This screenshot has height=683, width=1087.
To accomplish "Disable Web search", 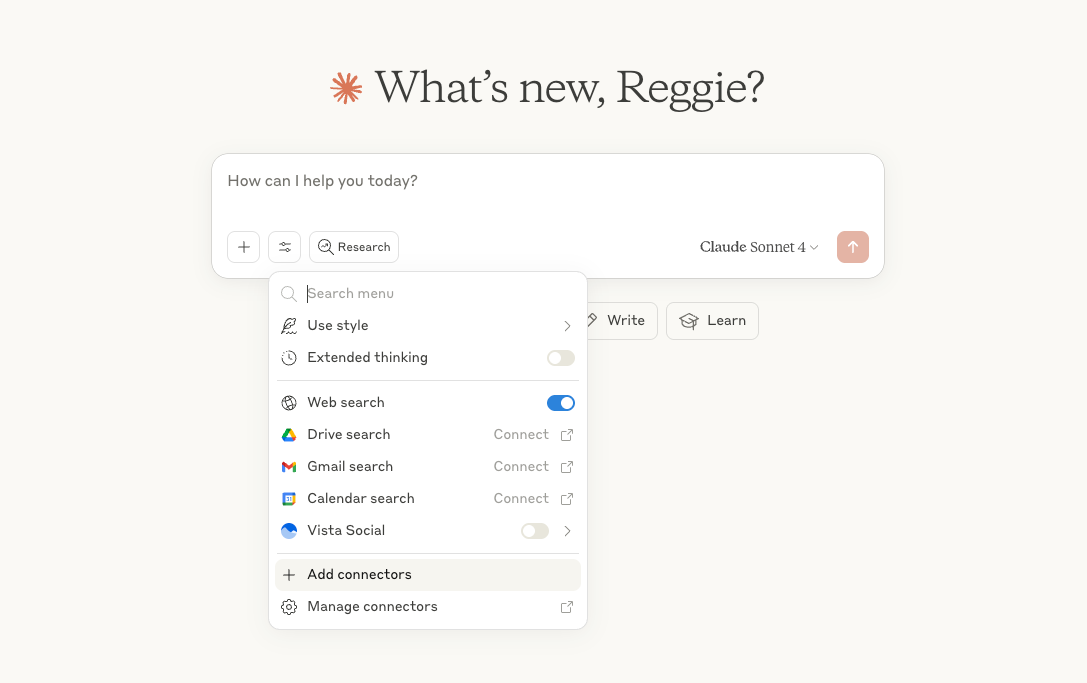I will click(560, 402).
